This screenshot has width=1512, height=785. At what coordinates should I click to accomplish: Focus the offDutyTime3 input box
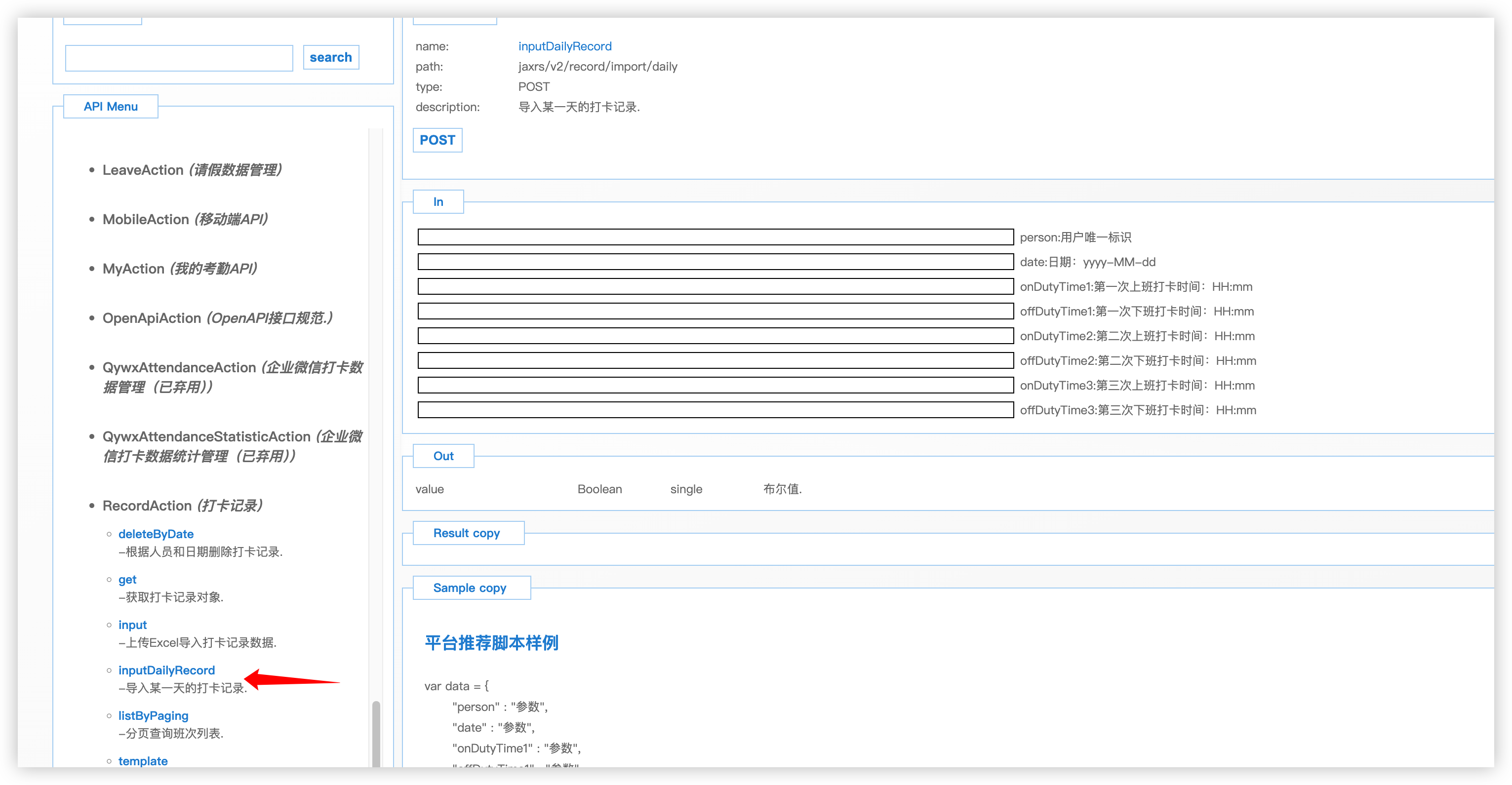click(x=715, y=409)
